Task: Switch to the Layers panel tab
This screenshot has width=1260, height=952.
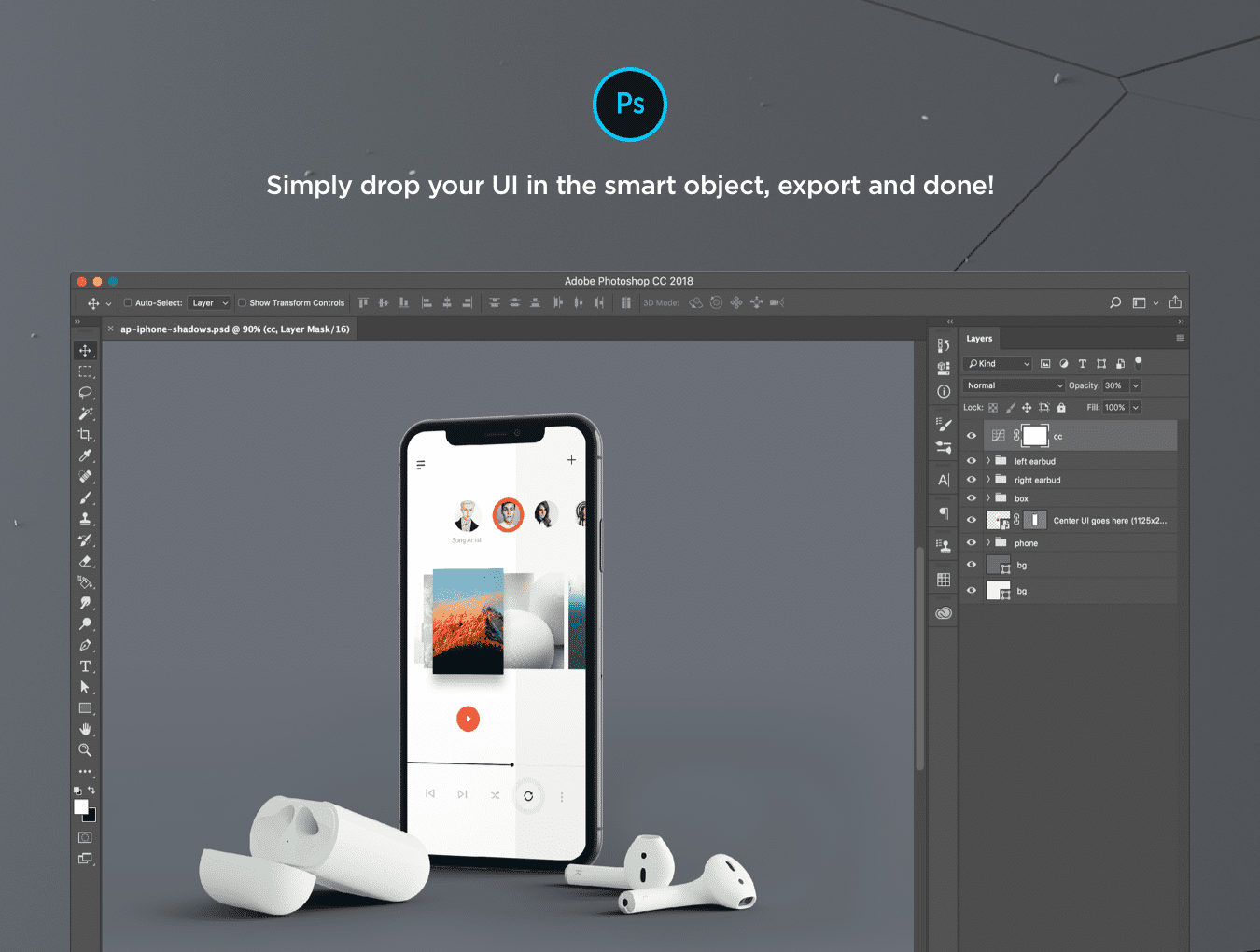Action: 979,339
